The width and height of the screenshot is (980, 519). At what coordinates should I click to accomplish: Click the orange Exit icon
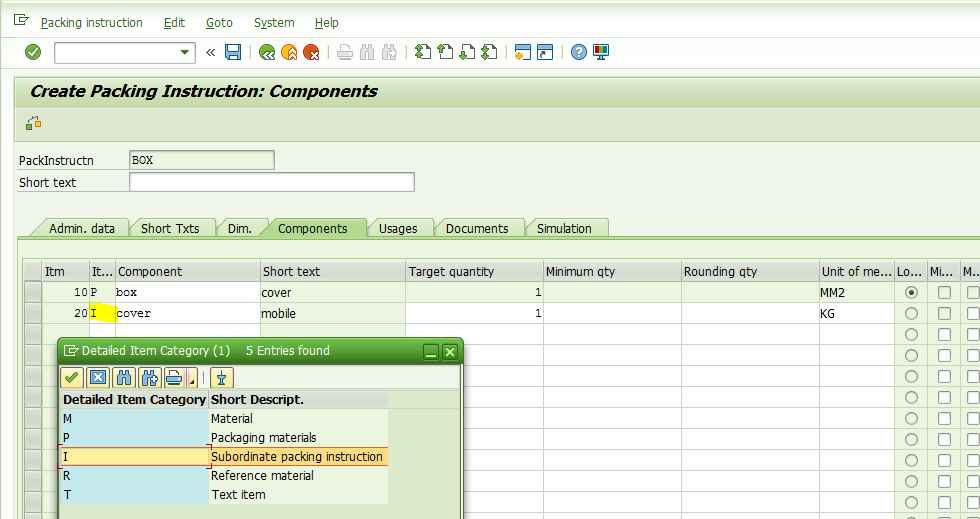pos(289,53)
